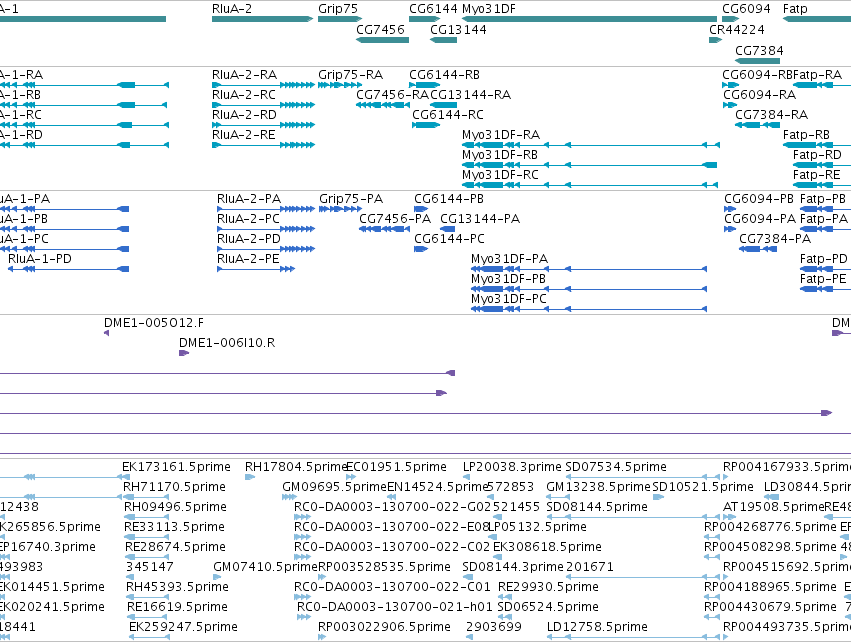Open transcript CG6144-RC
Viewport: 851px width, 642px height.
[448, 115]
